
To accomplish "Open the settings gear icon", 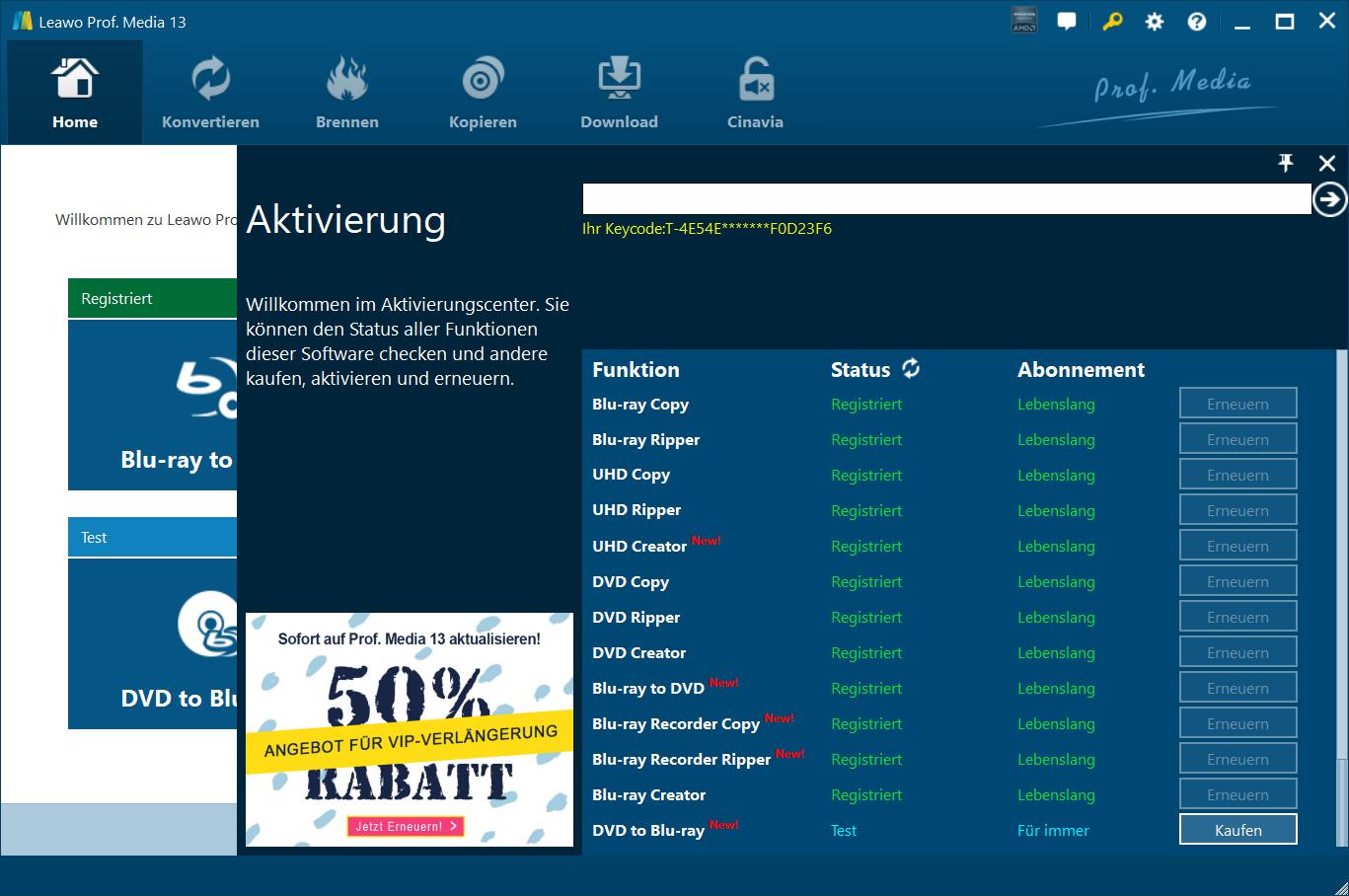I will point(1154,22).
